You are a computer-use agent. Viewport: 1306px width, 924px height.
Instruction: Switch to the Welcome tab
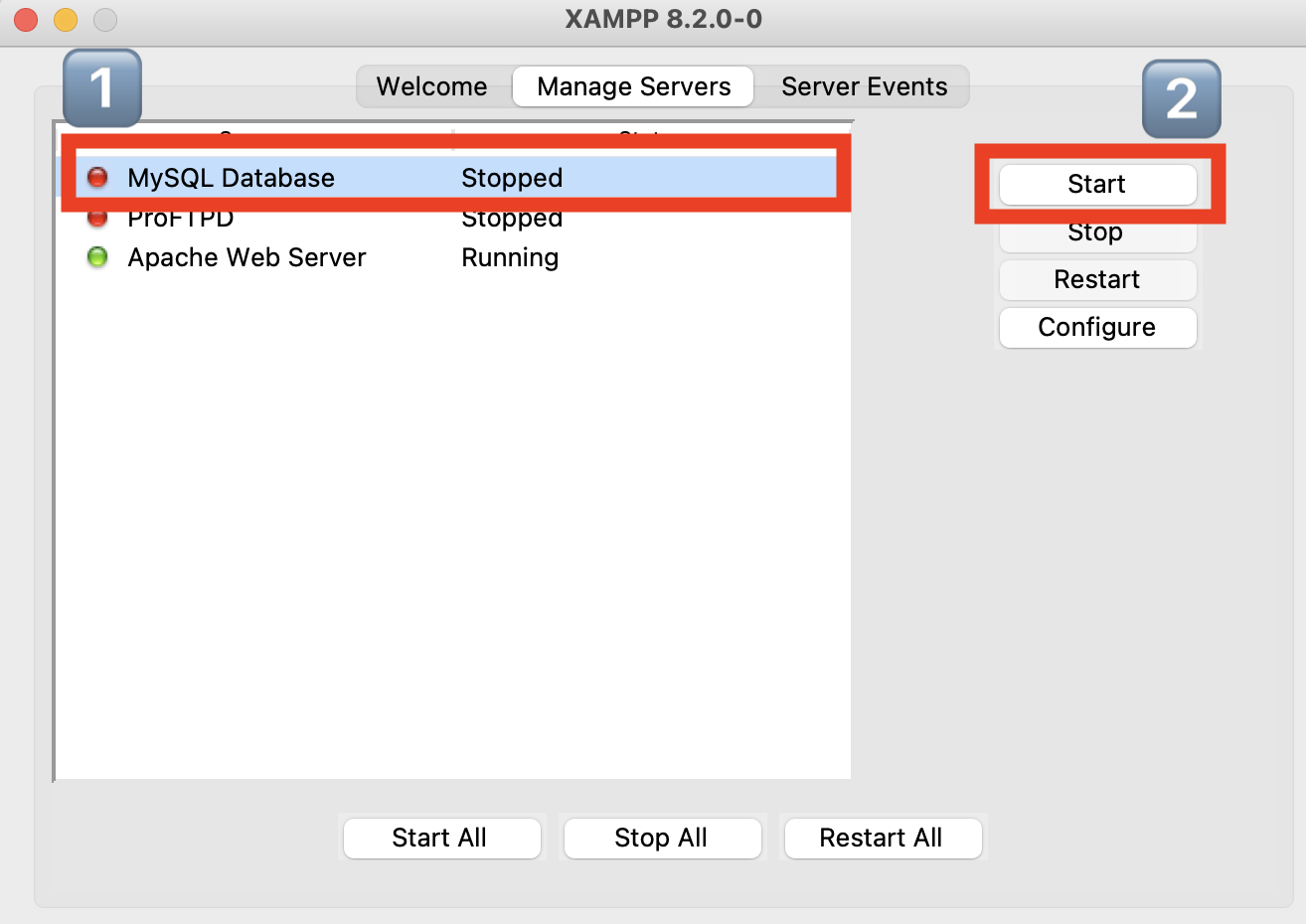[432, 86]
